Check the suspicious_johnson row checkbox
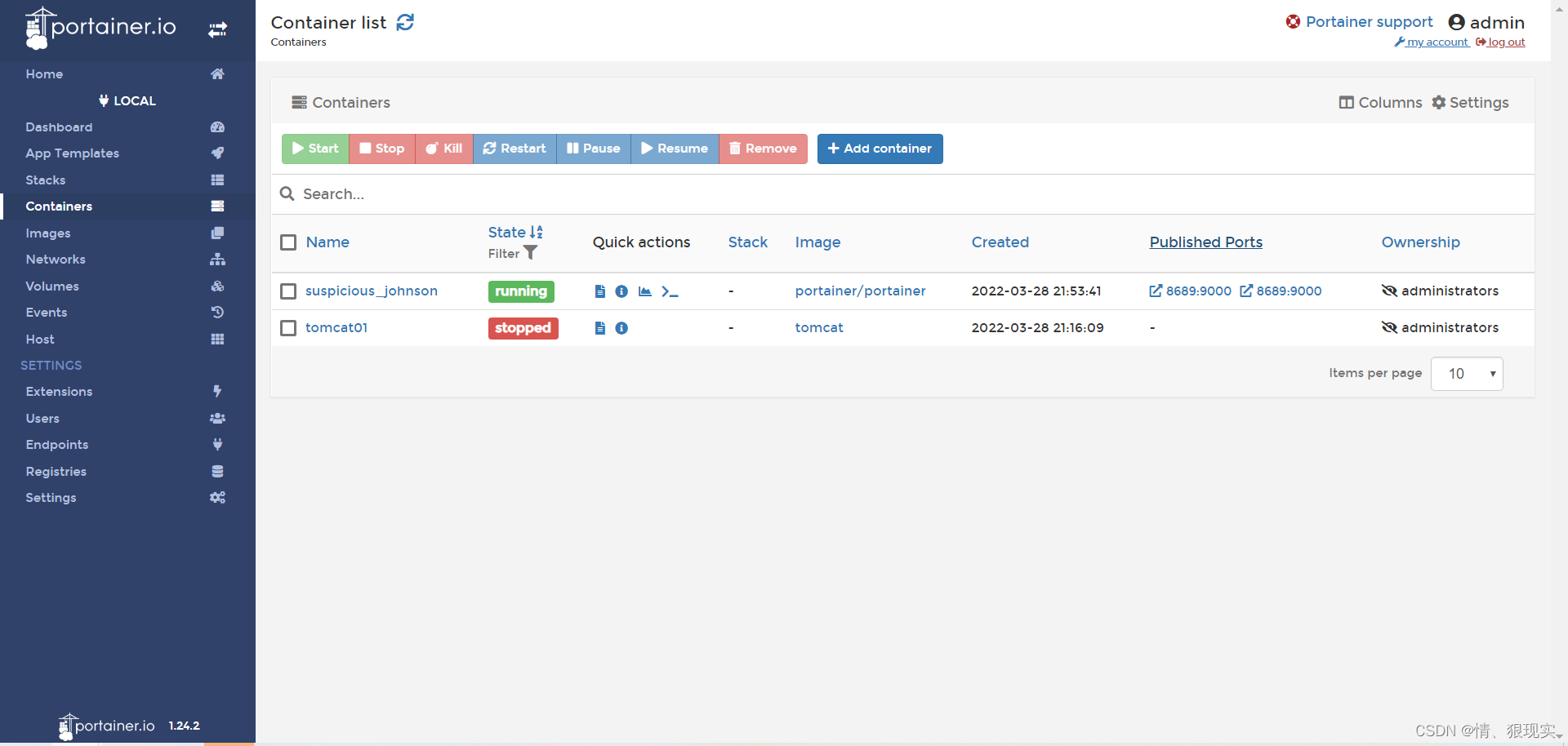This screenshot has height=746, width=1568. (288, 291)
